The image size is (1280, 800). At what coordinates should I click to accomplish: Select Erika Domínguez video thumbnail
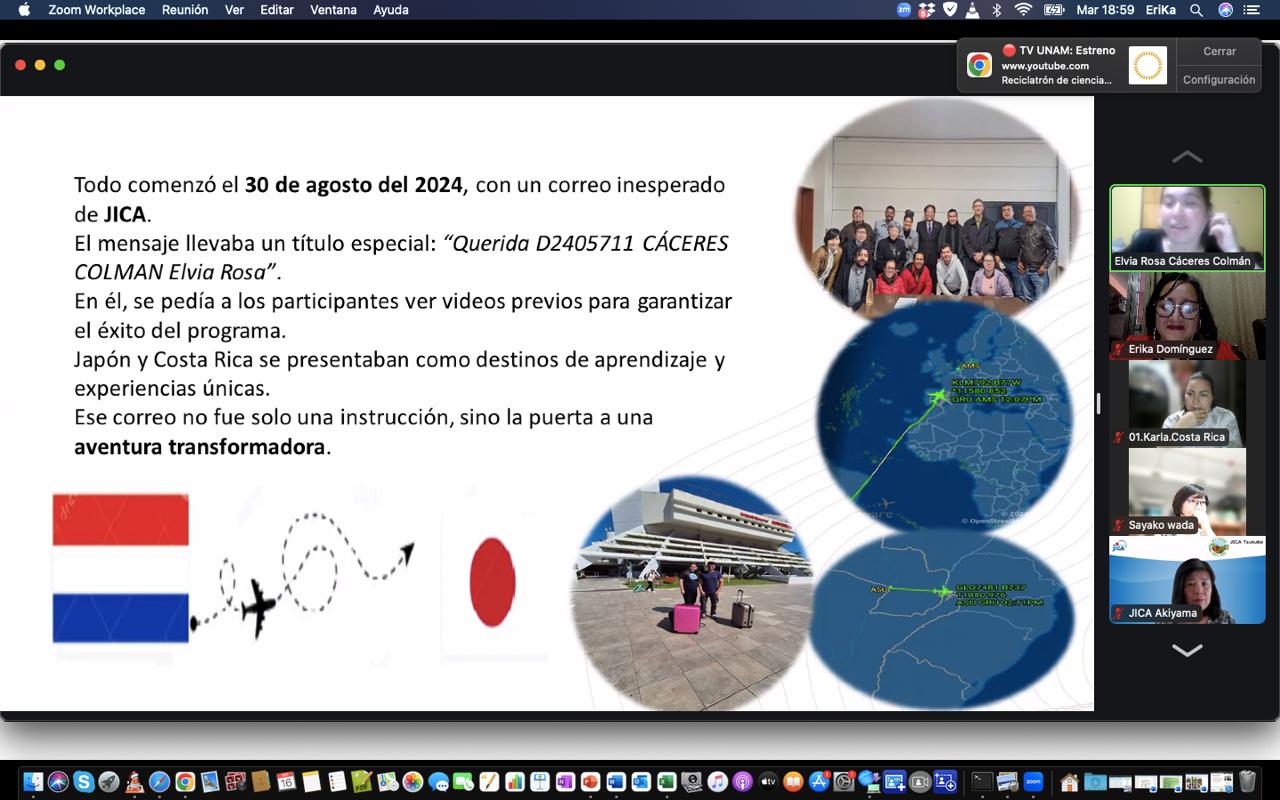coord(1187,316)
